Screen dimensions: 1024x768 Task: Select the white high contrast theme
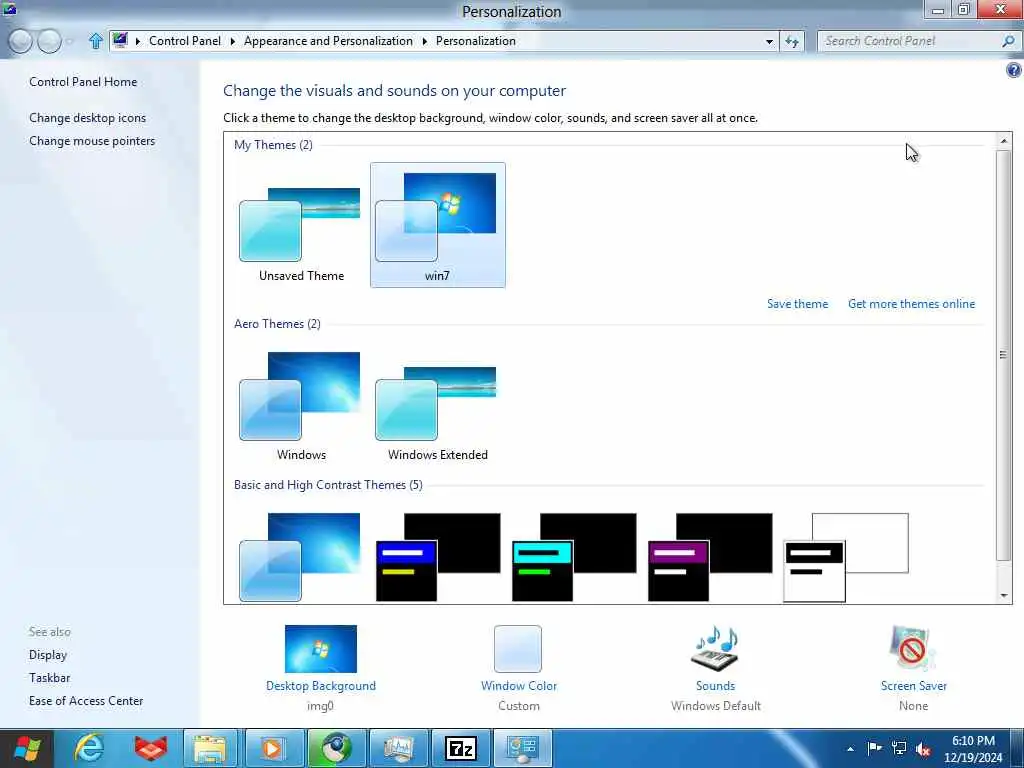click(846, 557)
